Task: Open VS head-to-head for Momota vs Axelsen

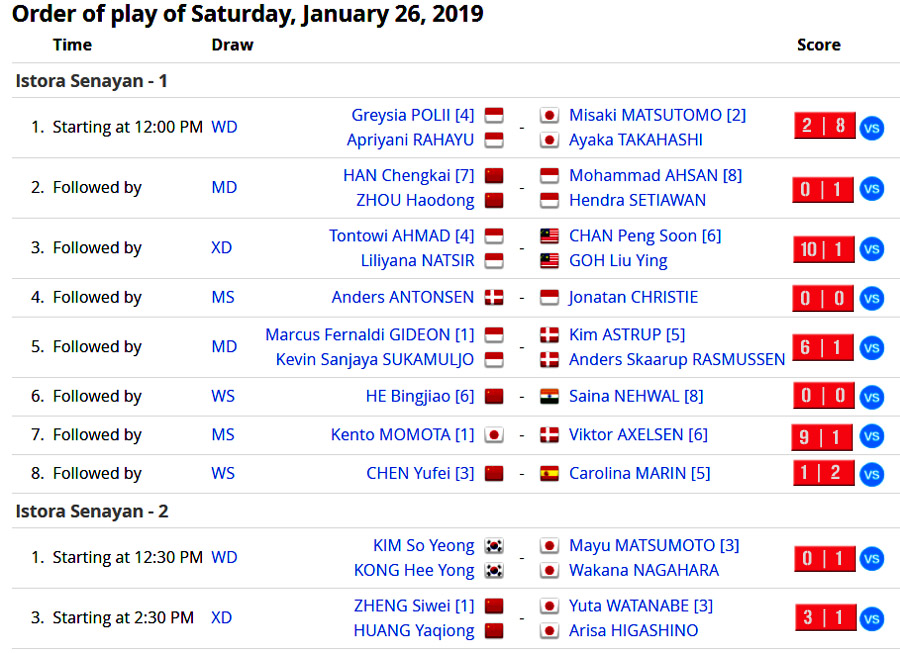Action: 871,435
